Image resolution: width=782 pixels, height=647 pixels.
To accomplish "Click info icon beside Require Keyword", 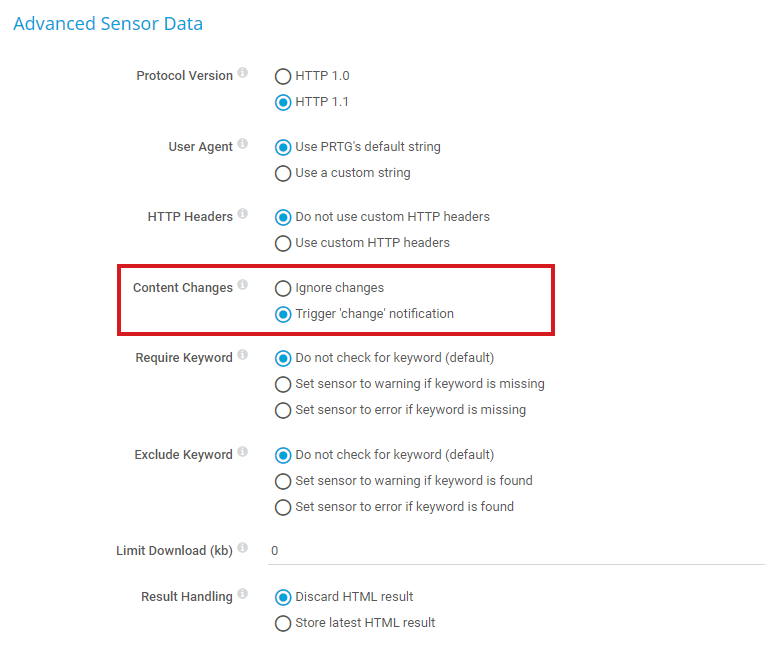I will coord(243,356).
